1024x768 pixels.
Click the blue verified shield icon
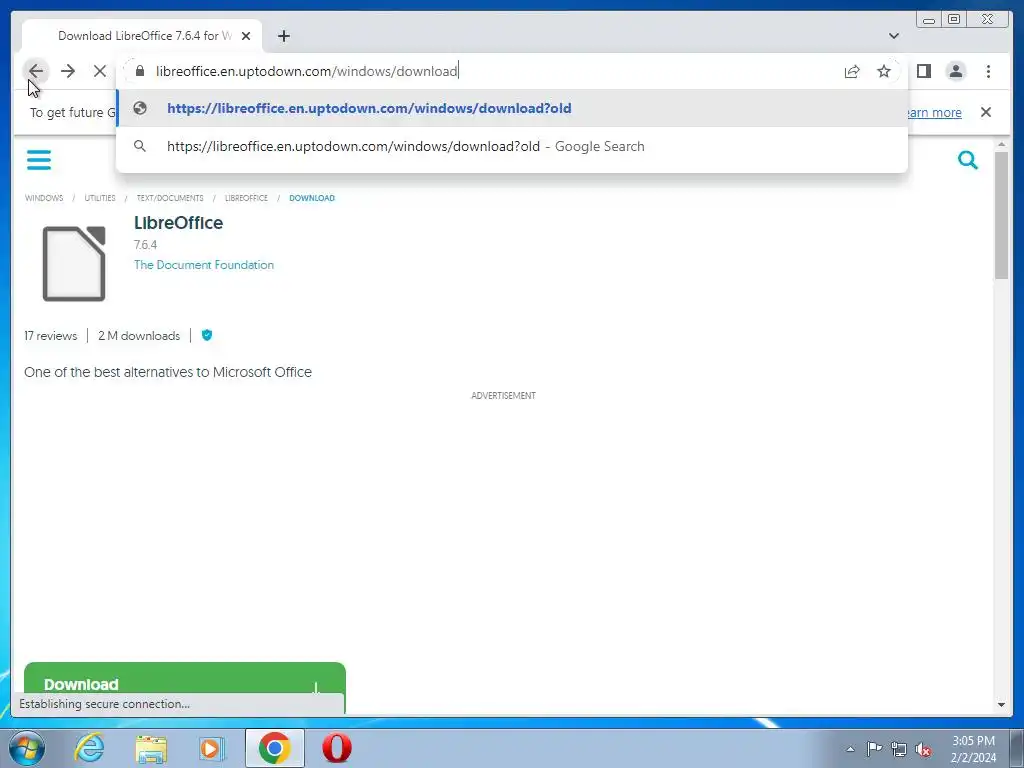tap(207, 335)
